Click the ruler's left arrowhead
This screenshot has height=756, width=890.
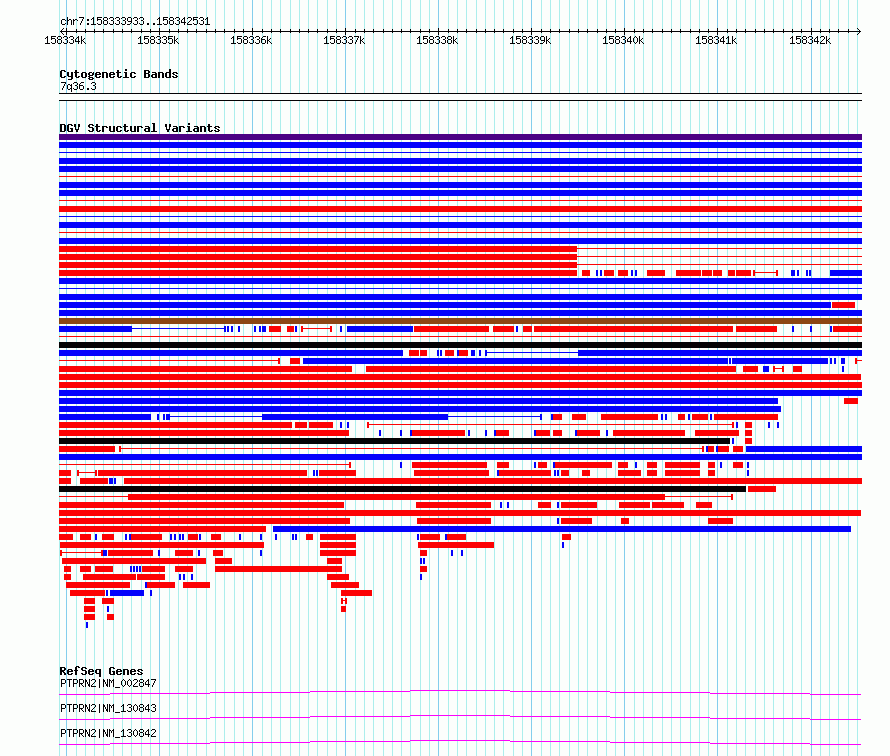click(63, 32)
